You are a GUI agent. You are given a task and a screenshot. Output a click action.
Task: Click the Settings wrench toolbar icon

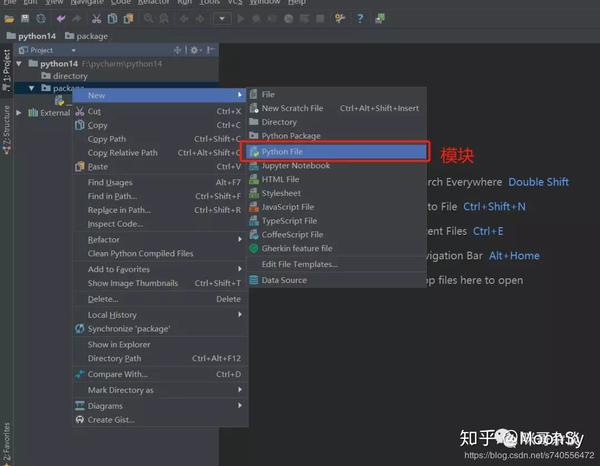340,18
